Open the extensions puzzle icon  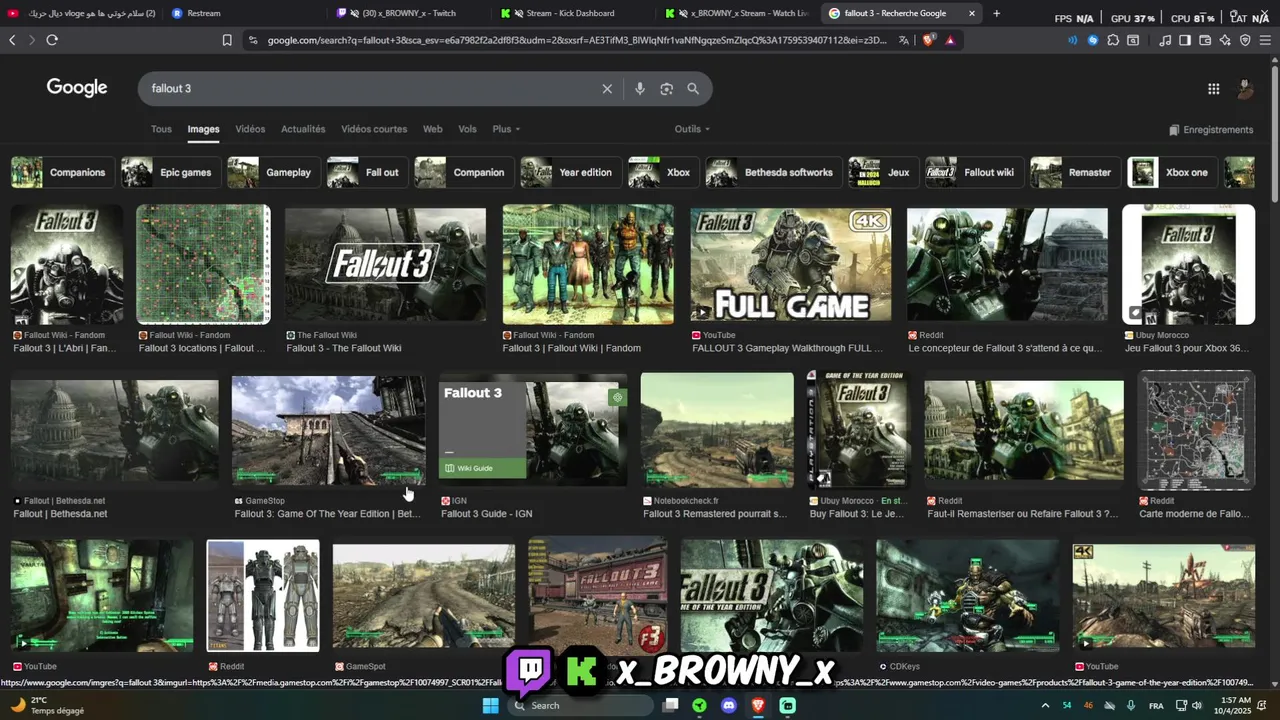(x=1113, y=40)
